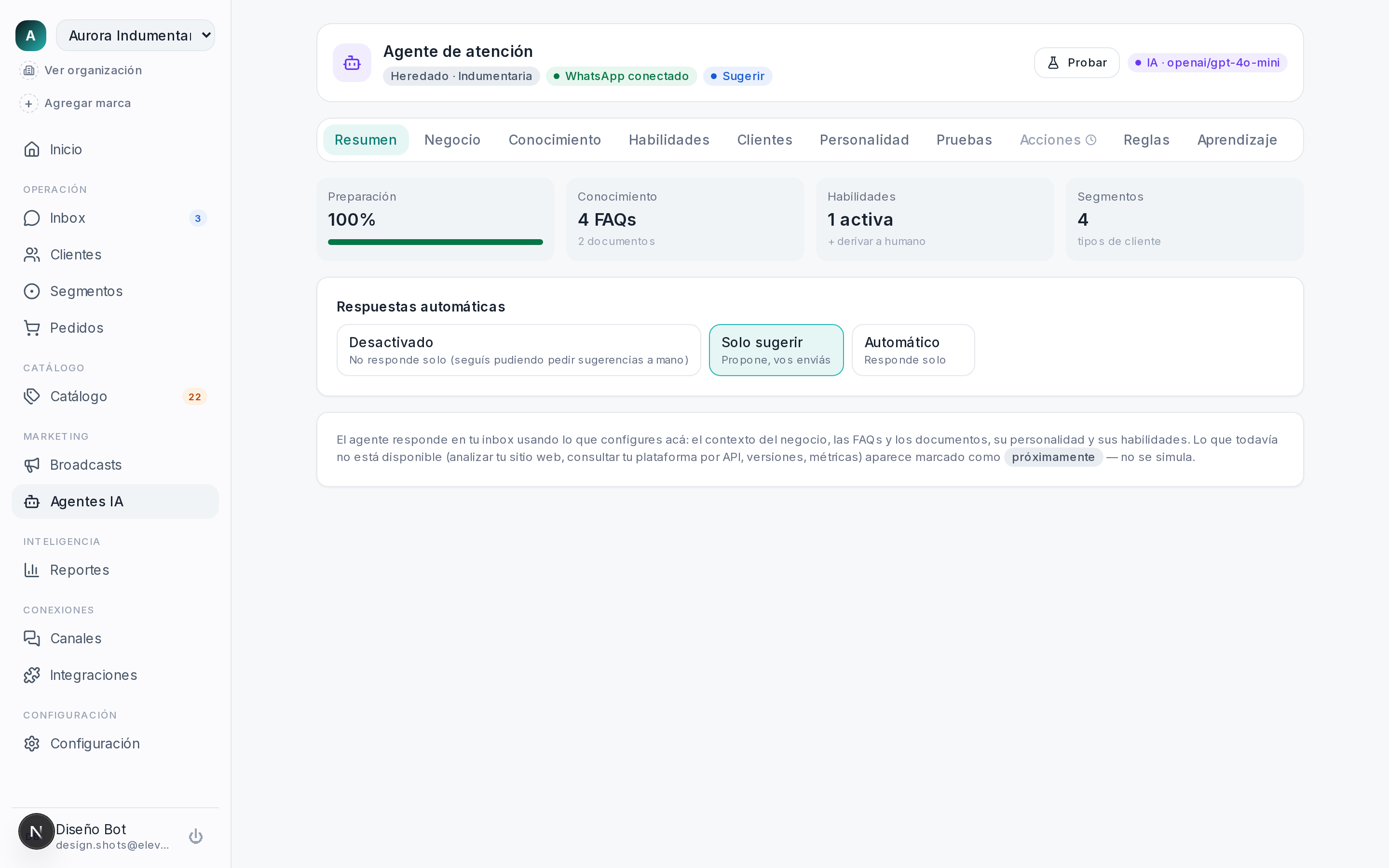Click the Aurora brand avatar logo
This screenshot has width=1389, height=868.
[x=30, y=36]
